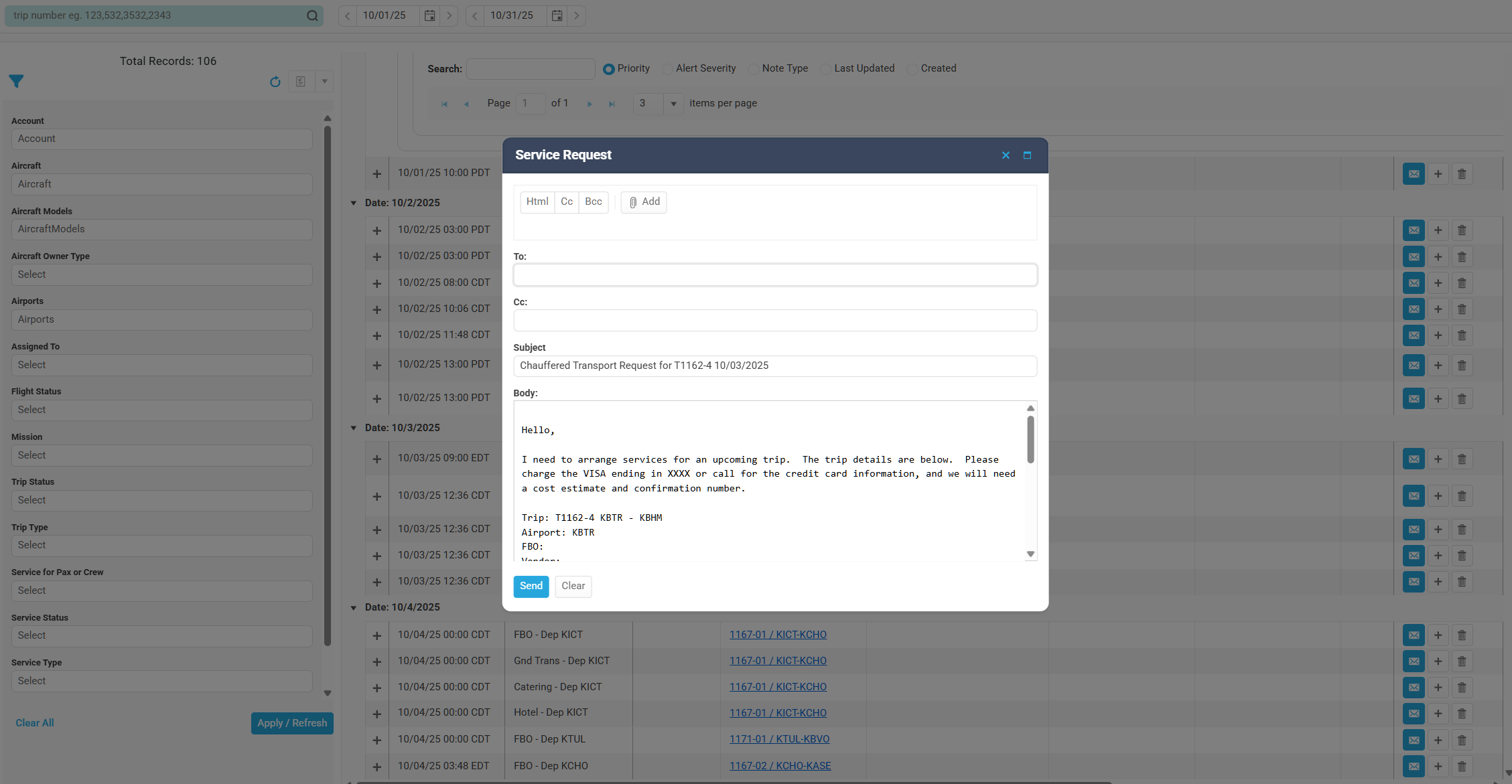Open the Service Type select dropdown
Screen dimensions: 1512x784
(x=161, y=681)
